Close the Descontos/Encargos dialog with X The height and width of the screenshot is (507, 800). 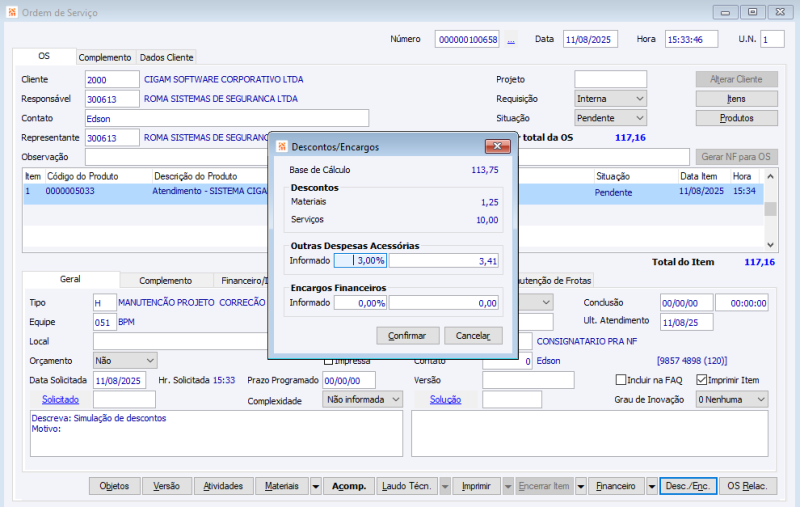click(495, 146)
